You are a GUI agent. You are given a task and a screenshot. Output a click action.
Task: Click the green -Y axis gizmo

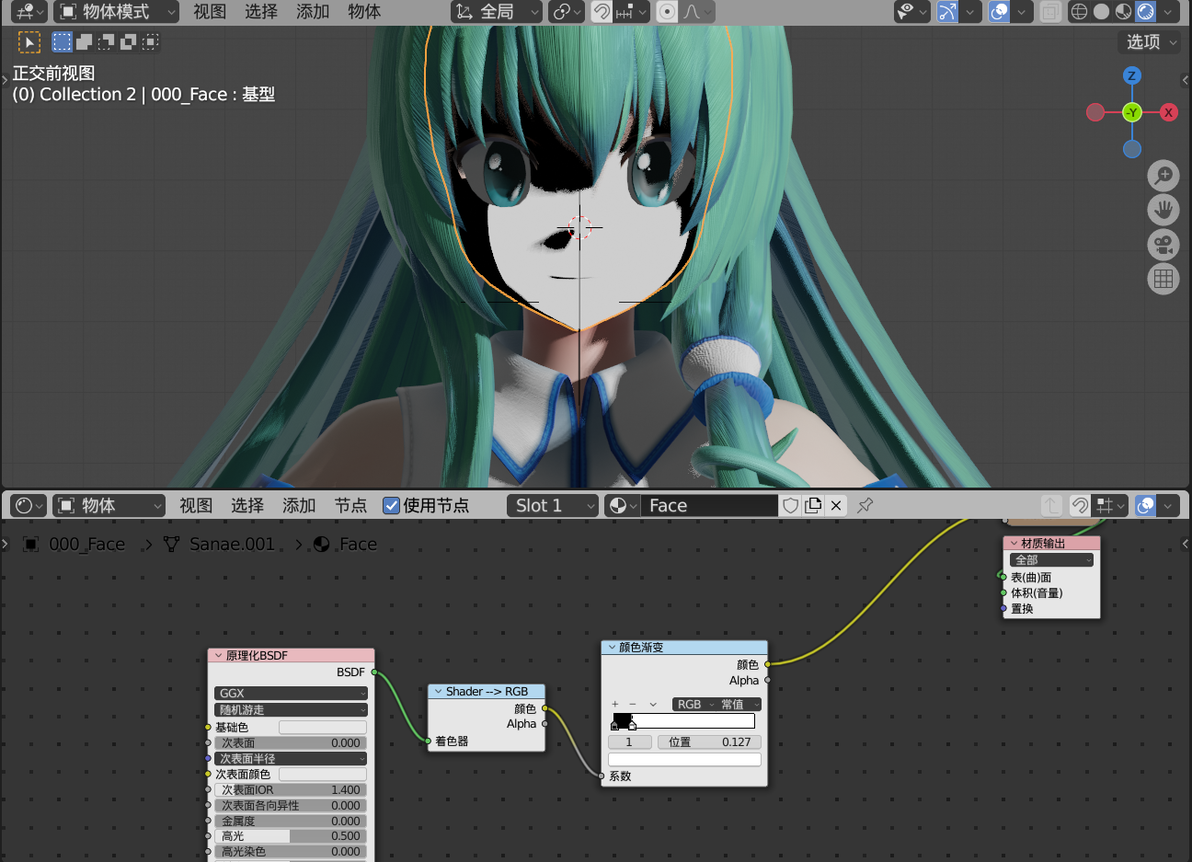pyautogui.click(x=1132, y=113)
